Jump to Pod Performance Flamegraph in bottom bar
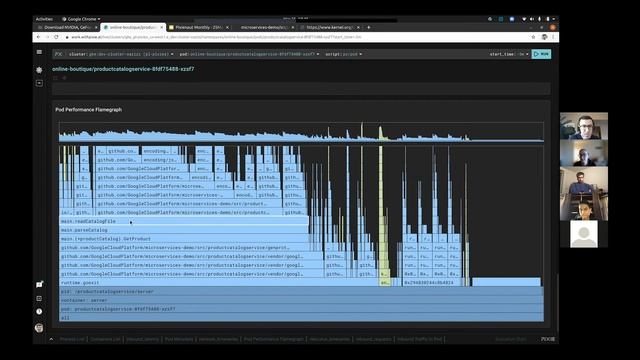Screen dimensions: 640x360 tap(273, 339)
